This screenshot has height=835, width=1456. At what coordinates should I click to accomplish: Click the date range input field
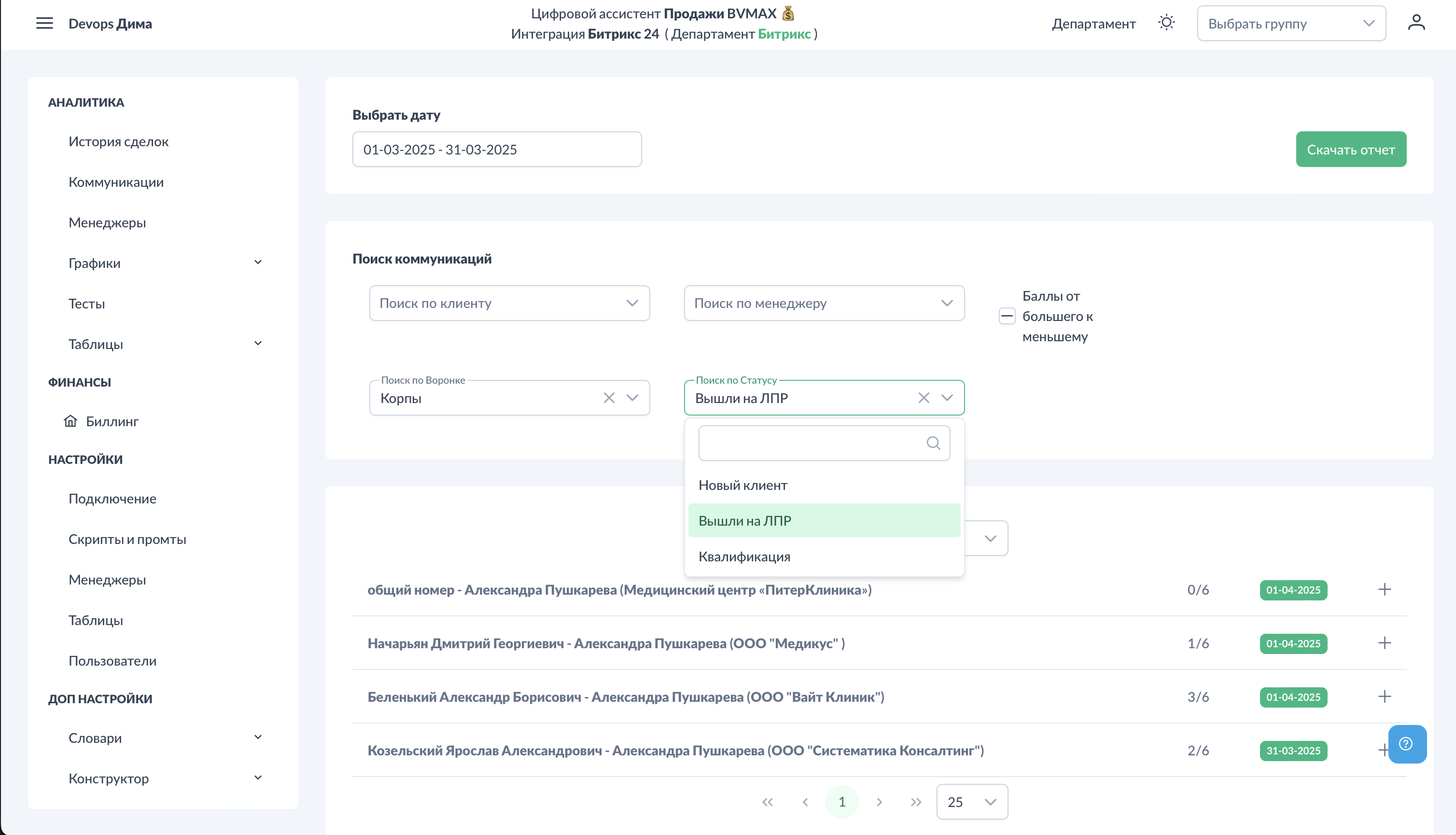tap(497, 150)
